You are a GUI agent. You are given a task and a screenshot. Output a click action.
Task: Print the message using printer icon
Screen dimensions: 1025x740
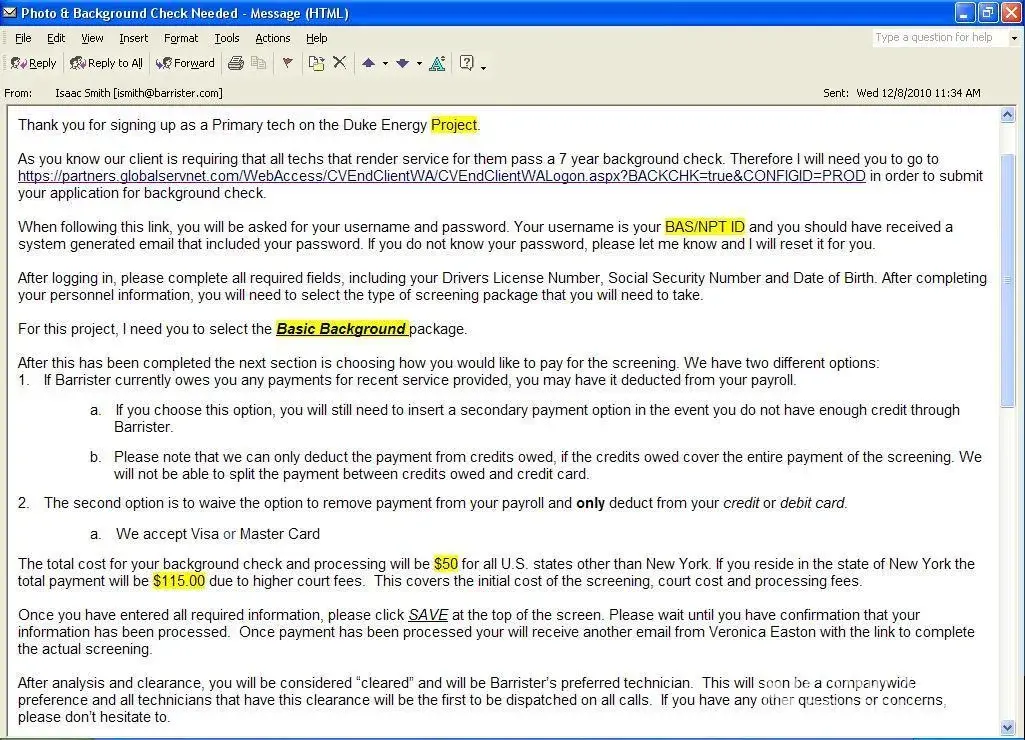tap(236, 63)
